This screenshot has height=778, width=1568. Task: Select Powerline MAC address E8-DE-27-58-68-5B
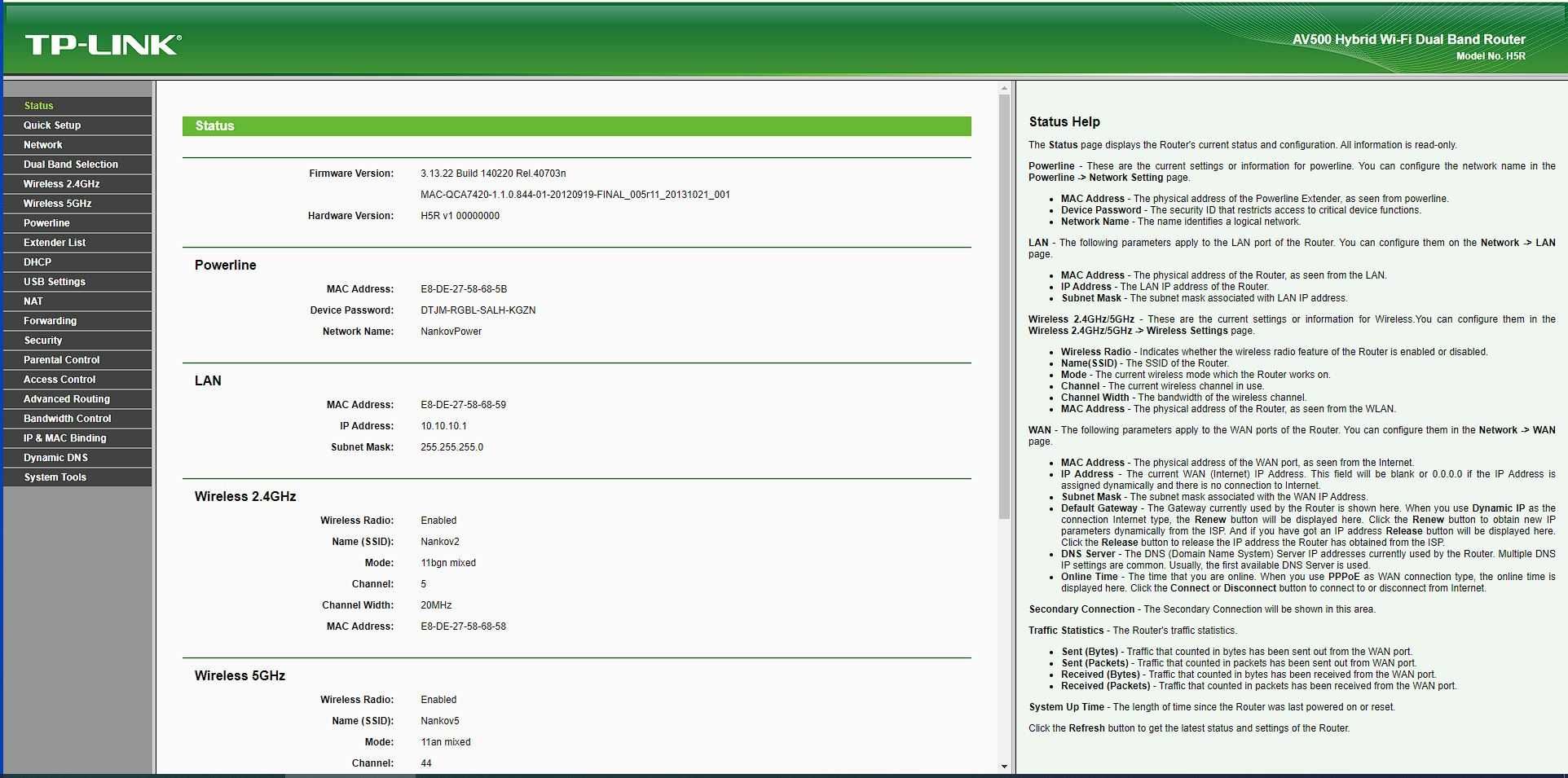pyautogui.click(x=464, y=289)
